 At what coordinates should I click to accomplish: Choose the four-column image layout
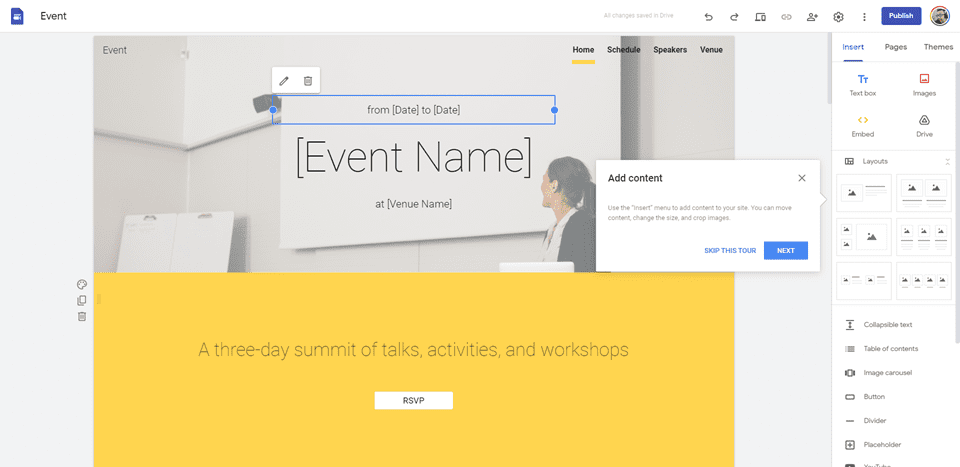pyautogui.click(x=924, y=281)
